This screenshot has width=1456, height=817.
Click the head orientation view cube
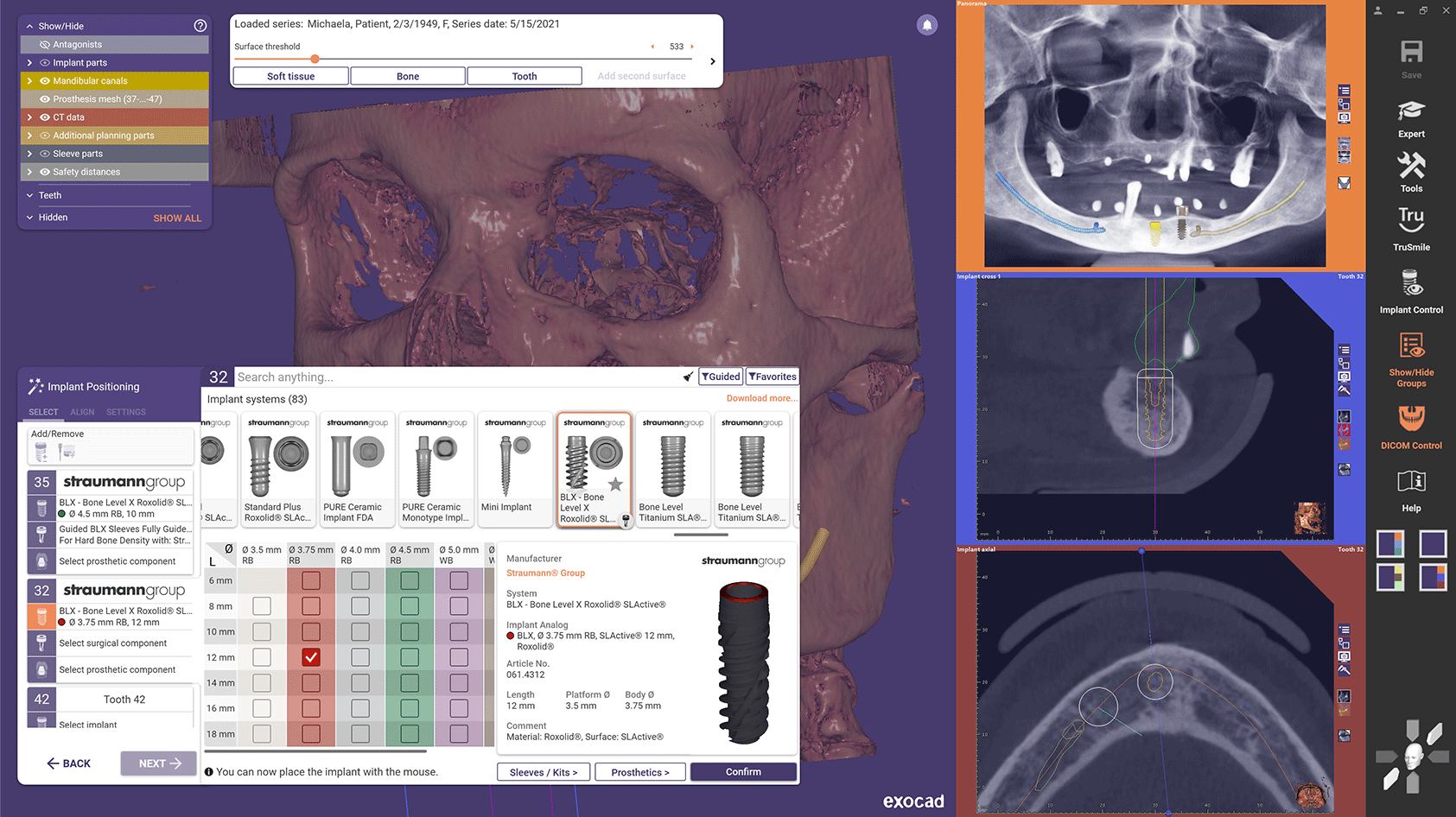(1413, 757)
